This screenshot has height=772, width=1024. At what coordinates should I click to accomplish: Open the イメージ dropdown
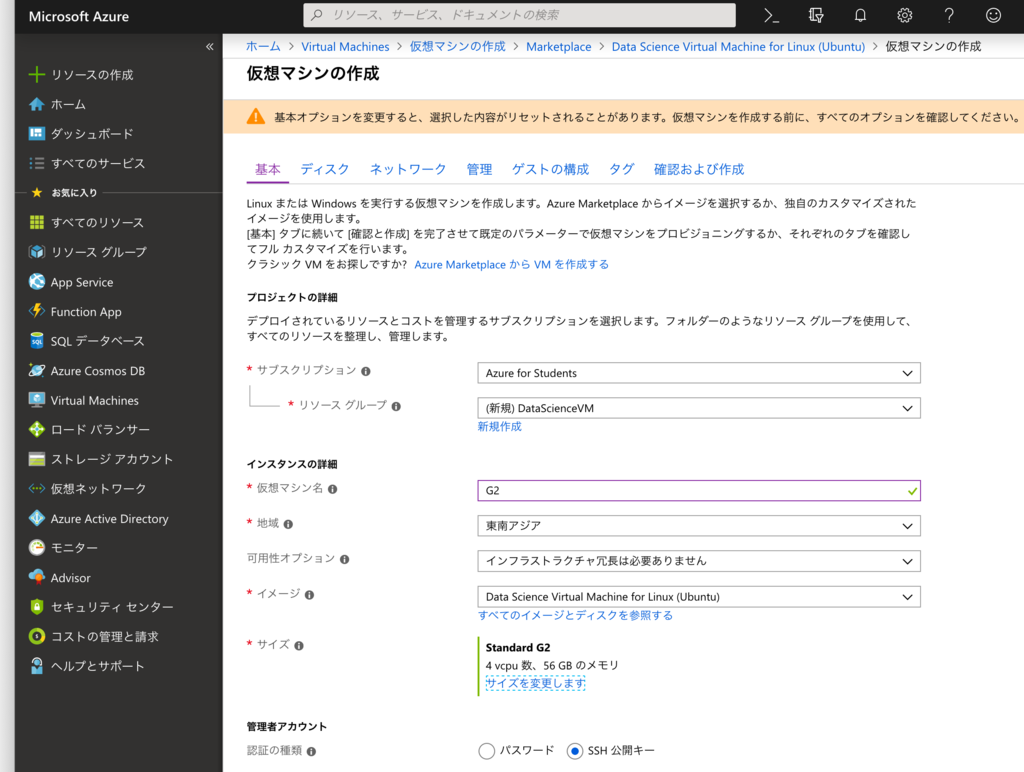click(699, 597)
